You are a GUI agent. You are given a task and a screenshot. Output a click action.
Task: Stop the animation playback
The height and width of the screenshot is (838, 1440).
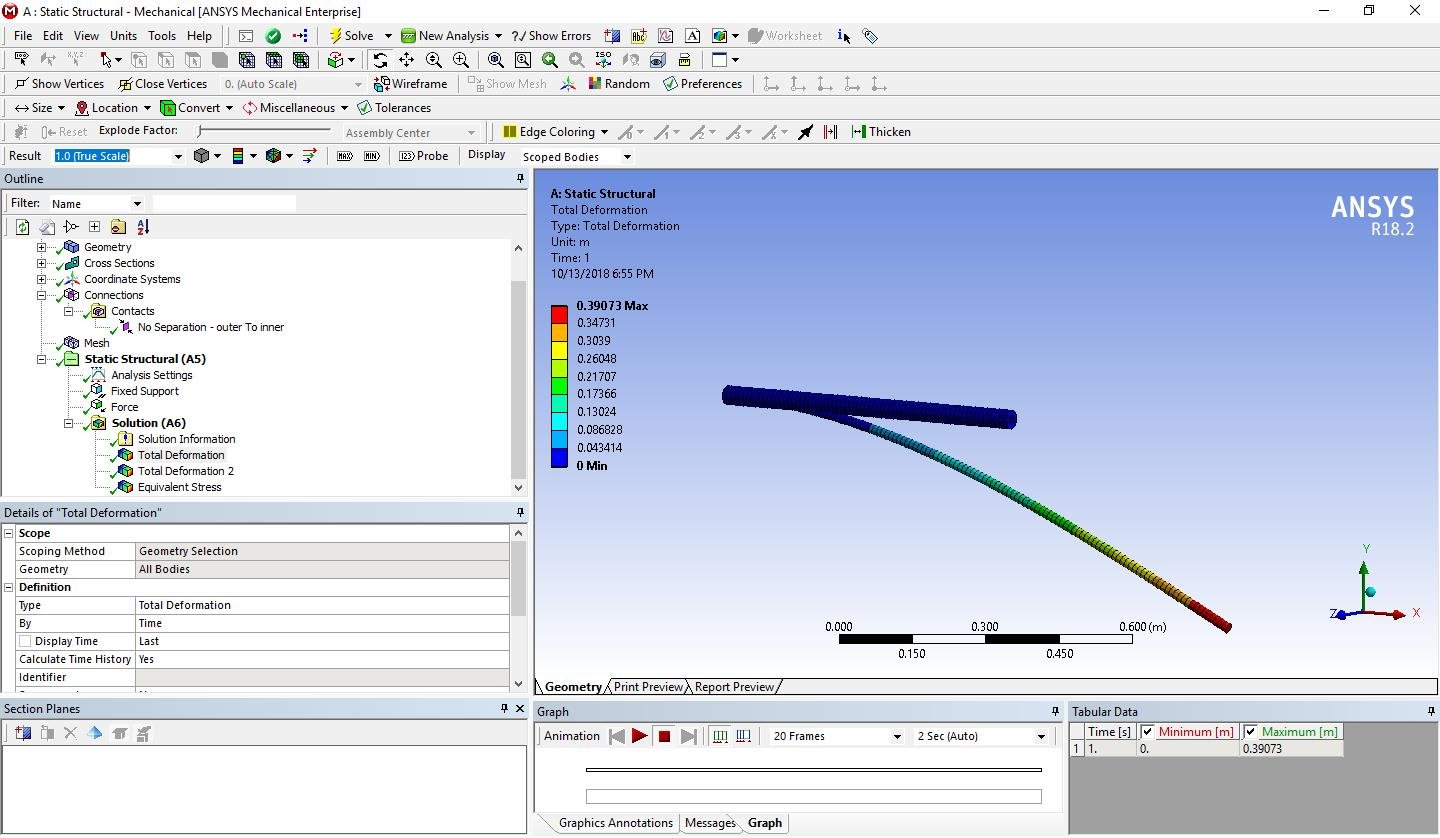(664, 736)
